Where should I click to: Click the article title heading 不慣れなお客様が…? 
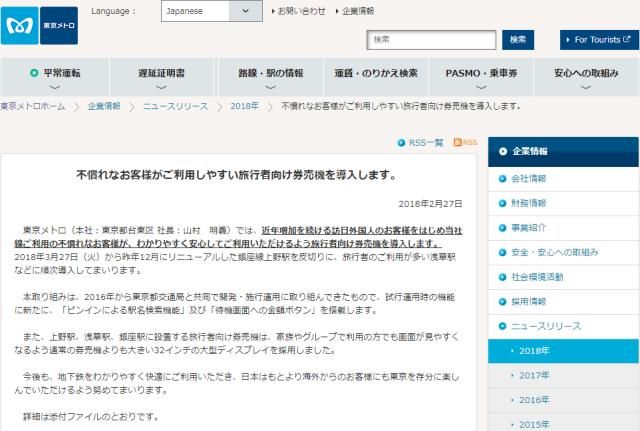236,175
